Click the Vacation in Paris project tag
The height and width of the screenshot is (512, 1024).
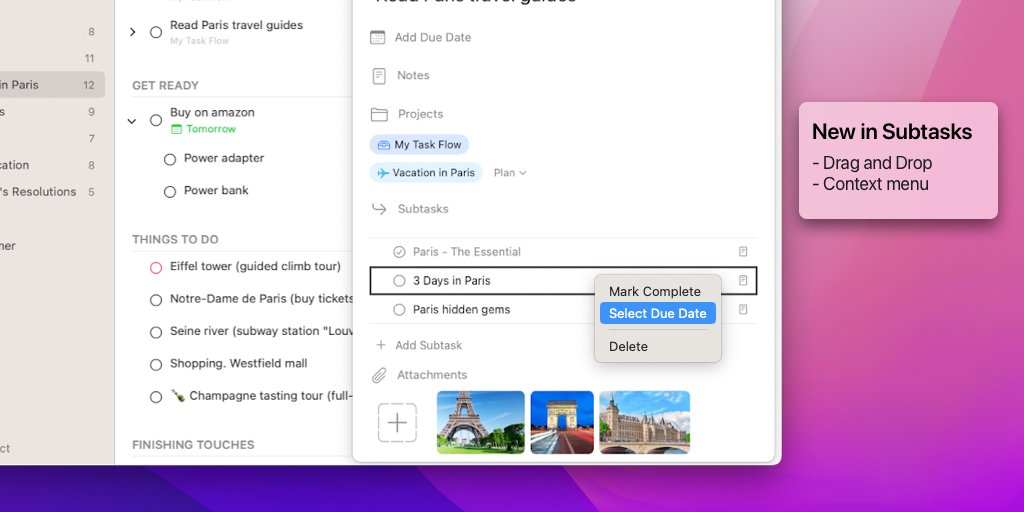[x=426, y=173]
